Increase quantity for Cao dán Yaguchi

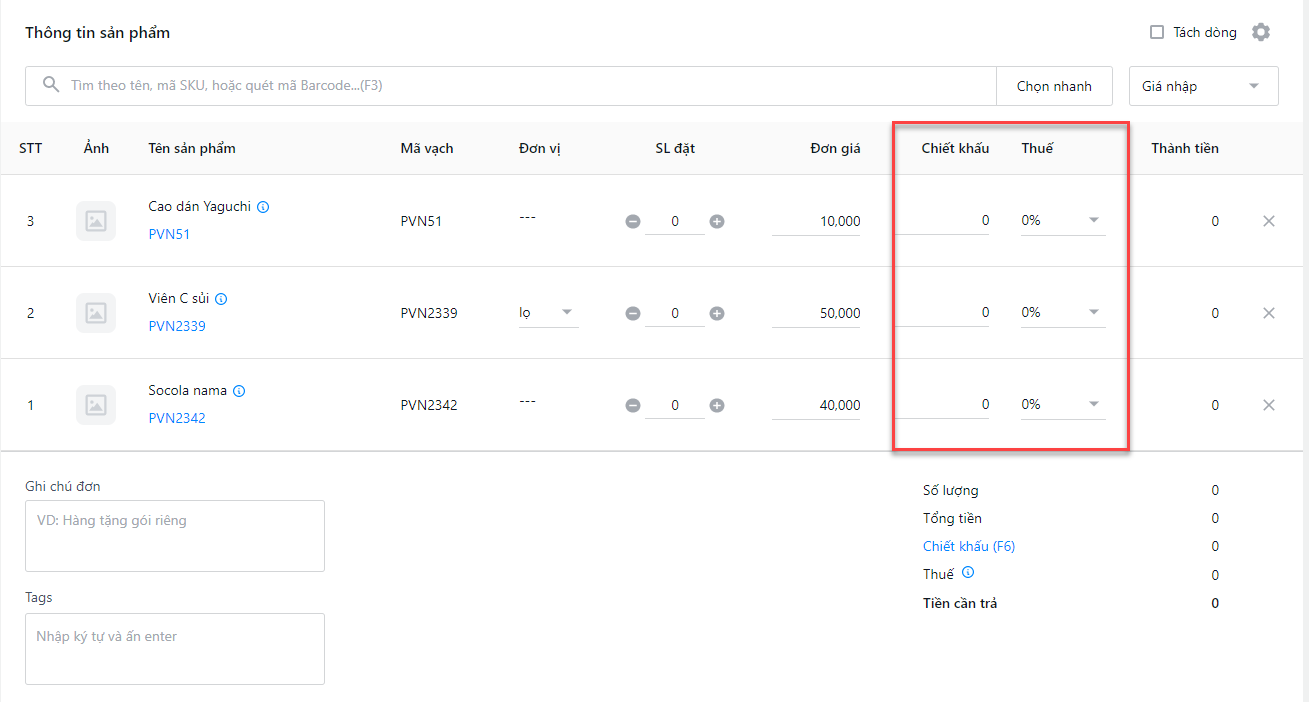coord(717,221)
